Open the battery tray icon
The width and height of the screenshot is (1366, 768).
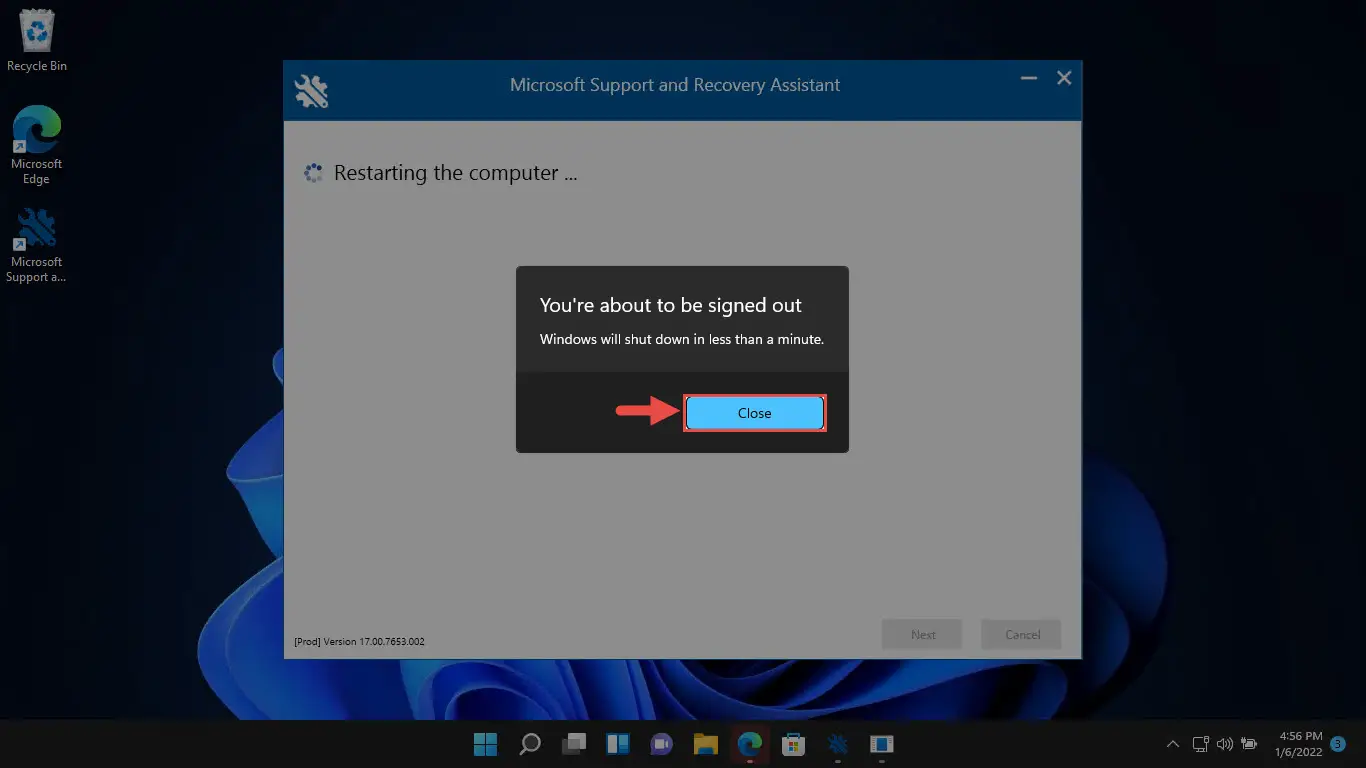[x=1249, y=744]
